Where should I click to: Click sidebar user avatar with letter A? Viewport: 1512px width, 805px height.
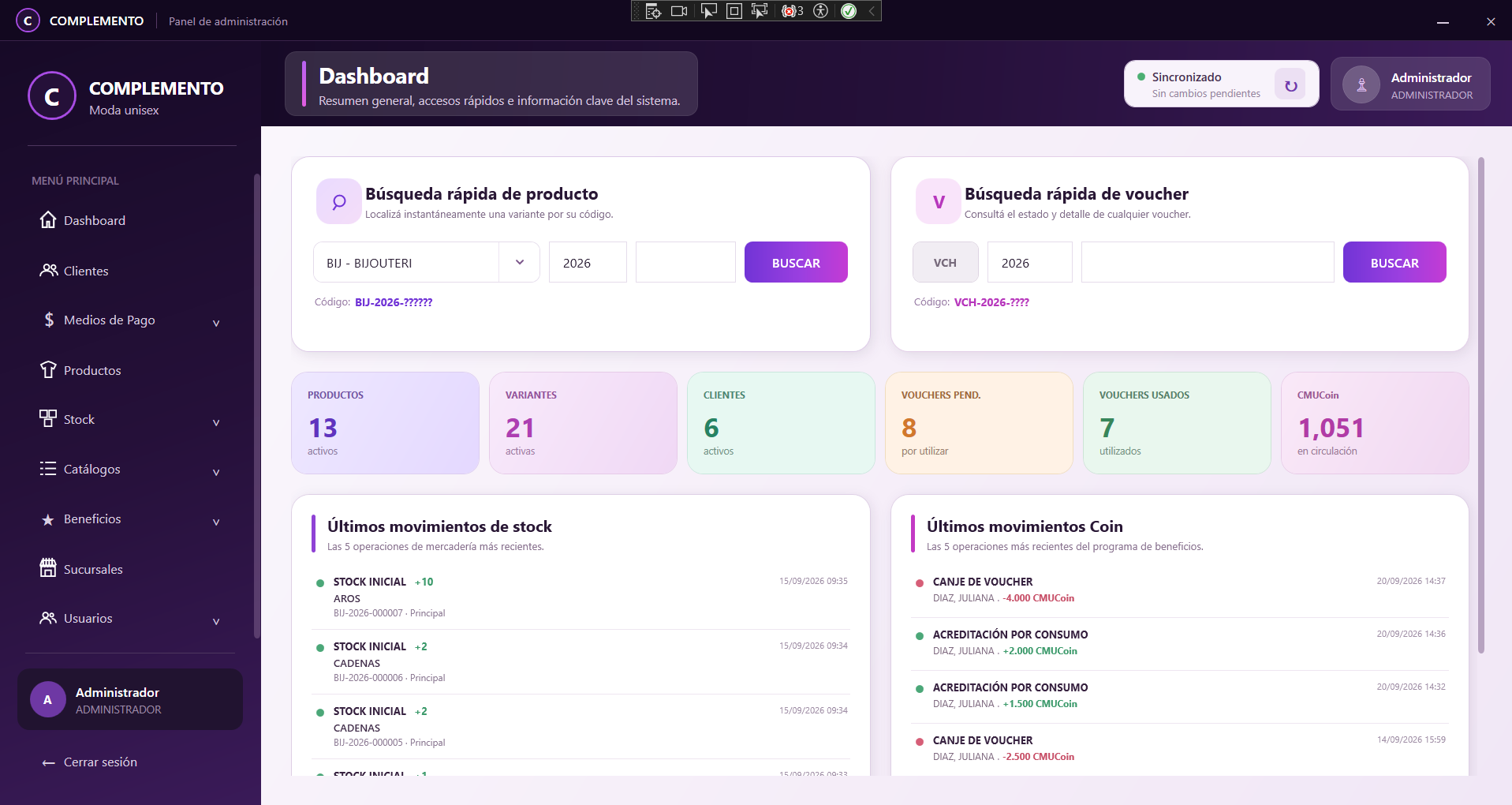tap(47, 700)
